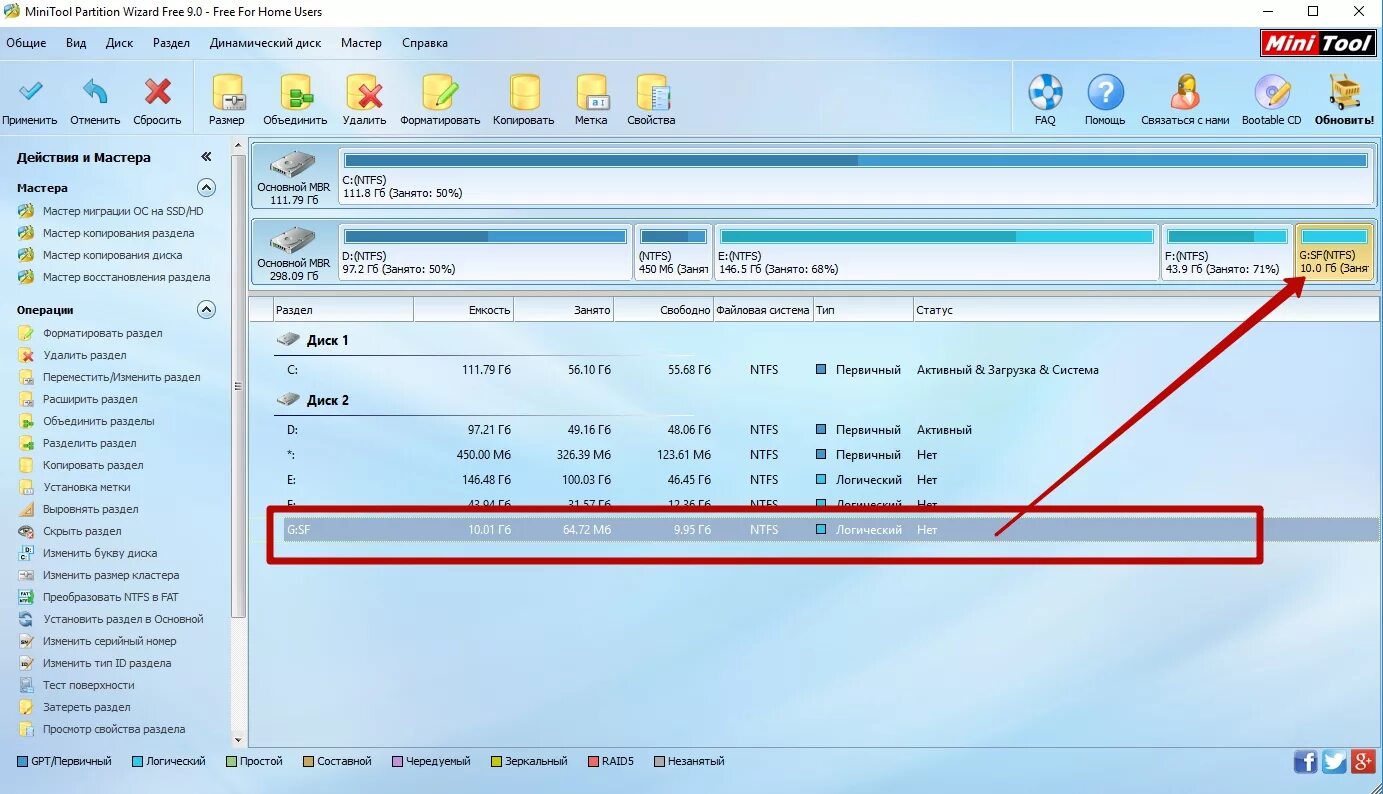Click the Удалить (delete) partition icon
This screenshot has height=794, width=1383.
[364, 93]
